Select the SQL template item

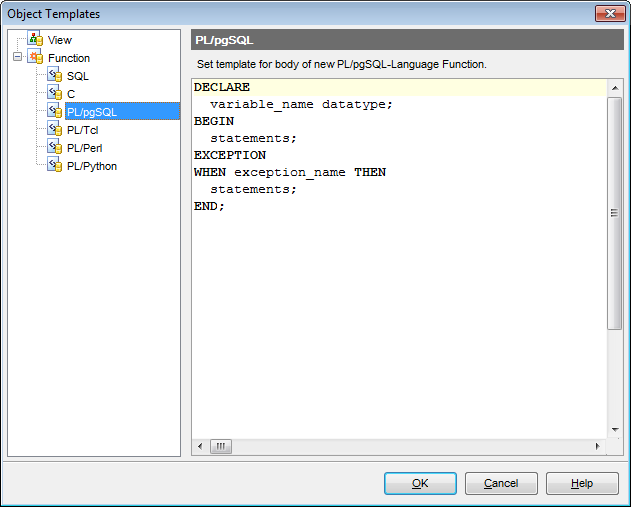pyautogui.click(x=77, y=76)
